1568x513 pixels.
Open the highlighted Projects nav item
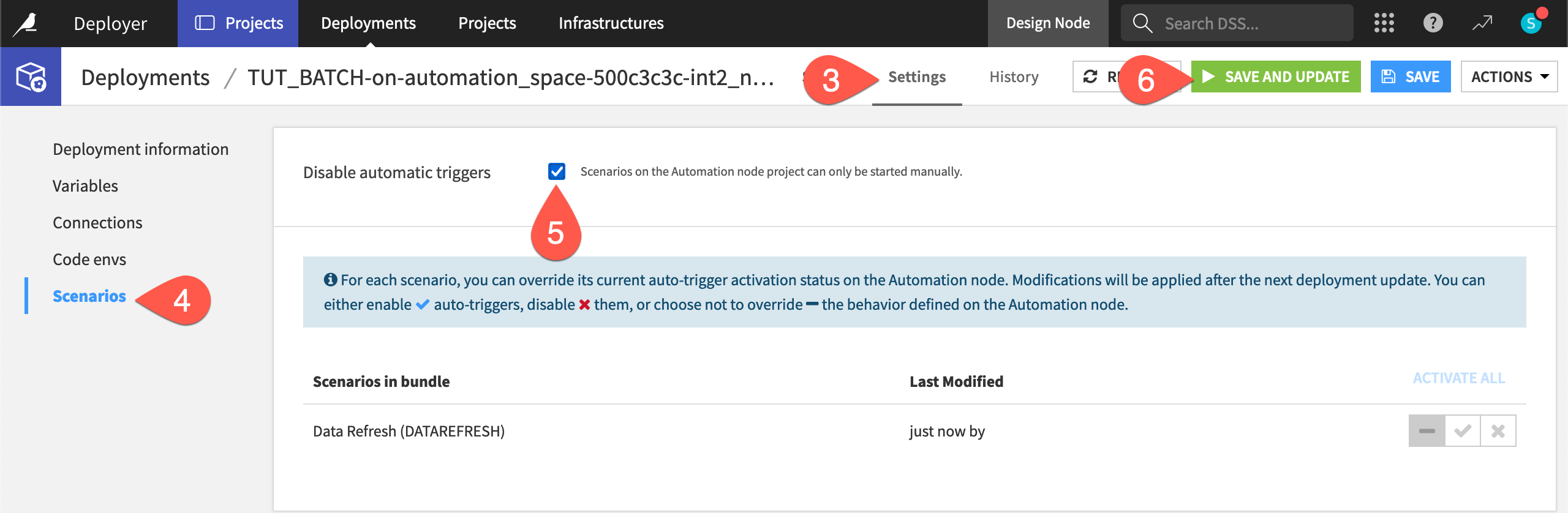pyautogui.click(x=238, y=23)
